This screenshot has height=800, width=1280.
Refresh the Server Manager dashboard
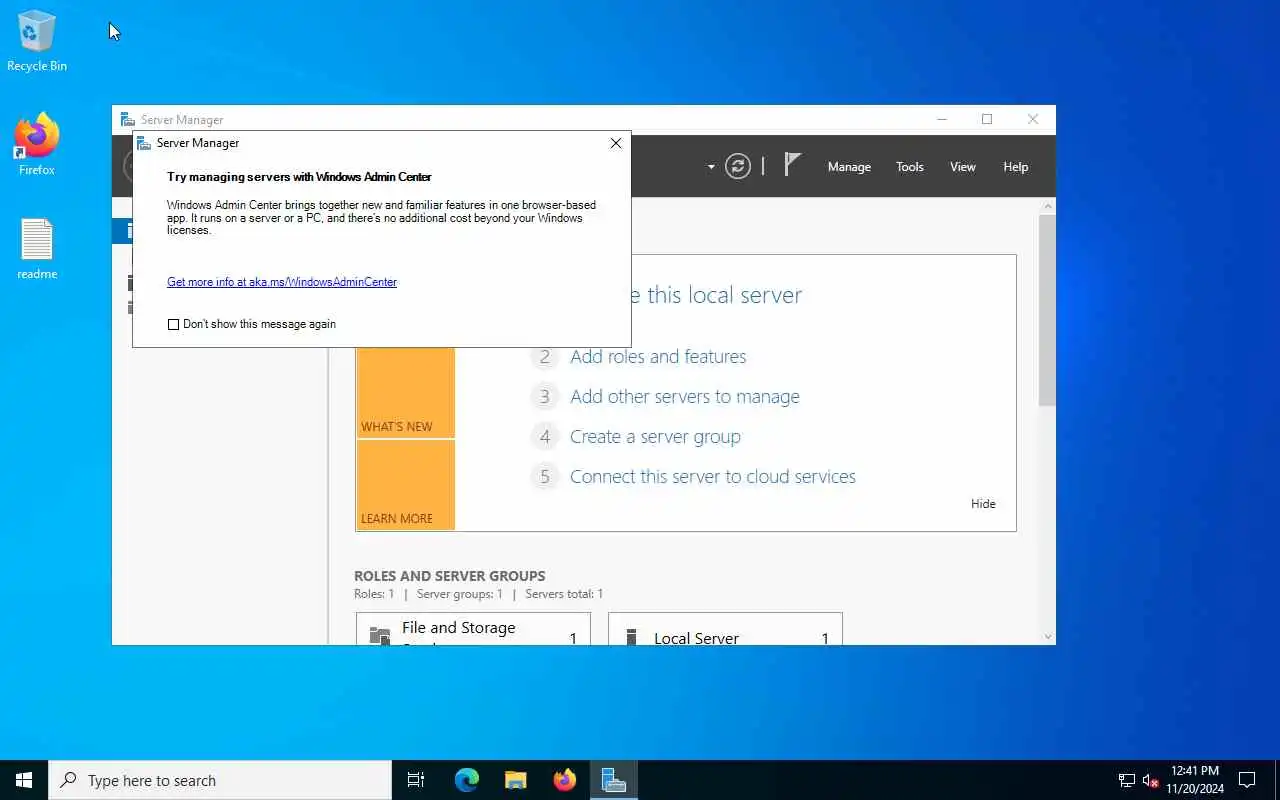738,166
